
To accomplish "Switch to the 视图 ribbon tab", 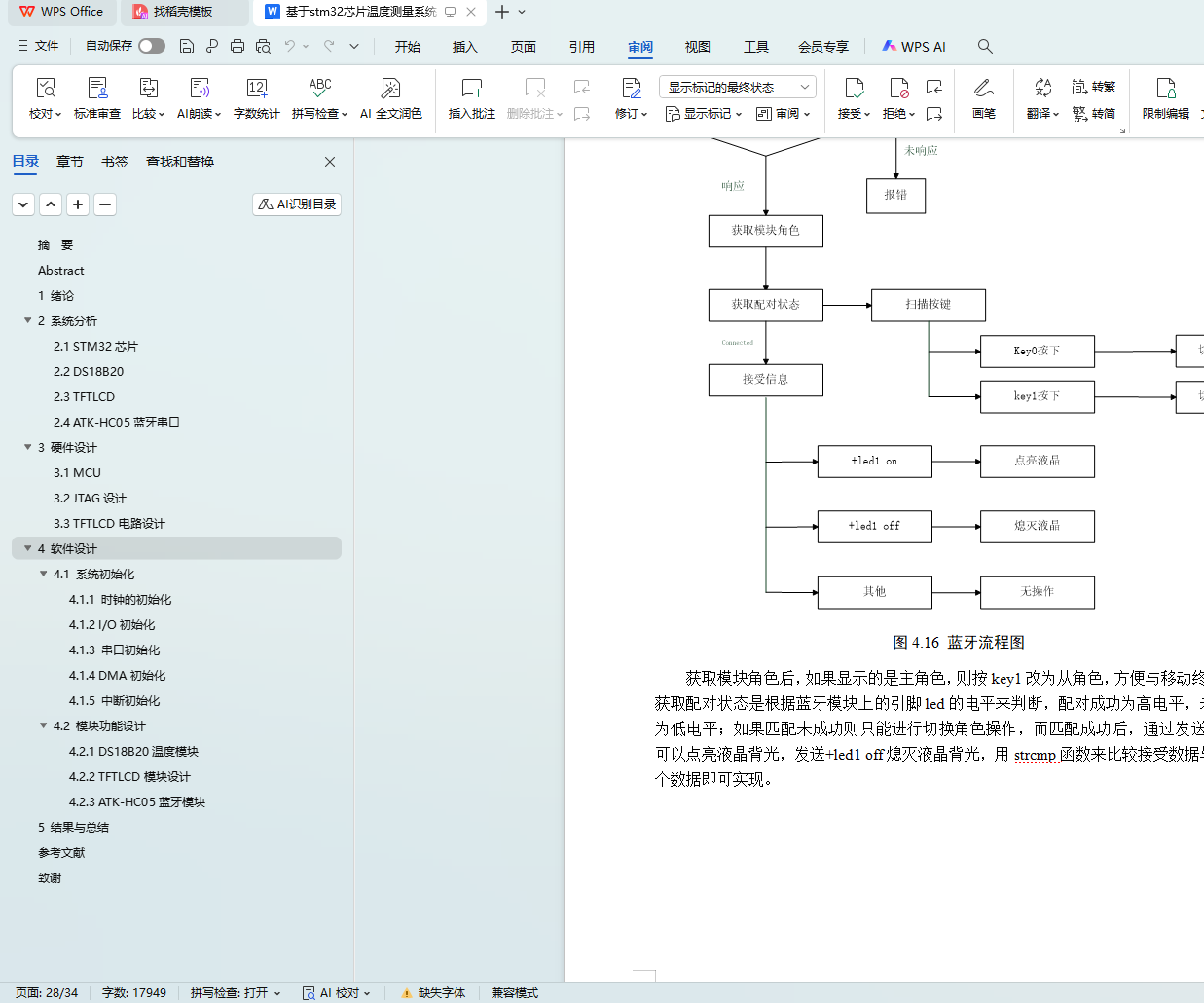I will 697,47.
